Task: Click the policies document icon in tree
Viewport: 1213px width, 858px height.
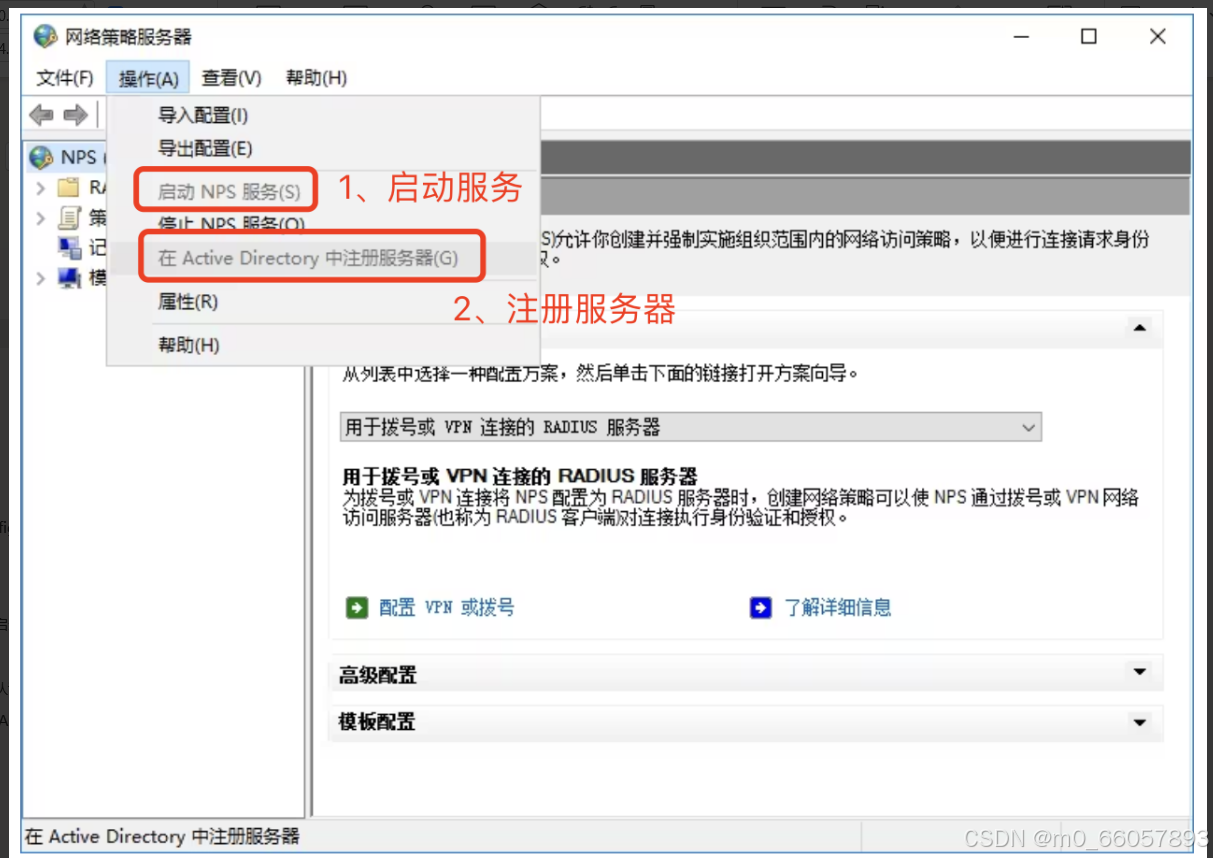Action: coord(69,217)
